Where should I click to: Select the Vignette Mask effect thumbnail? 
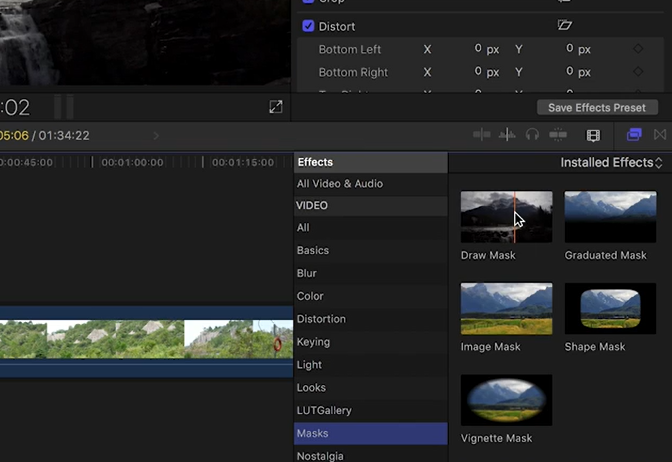(506, 400)
